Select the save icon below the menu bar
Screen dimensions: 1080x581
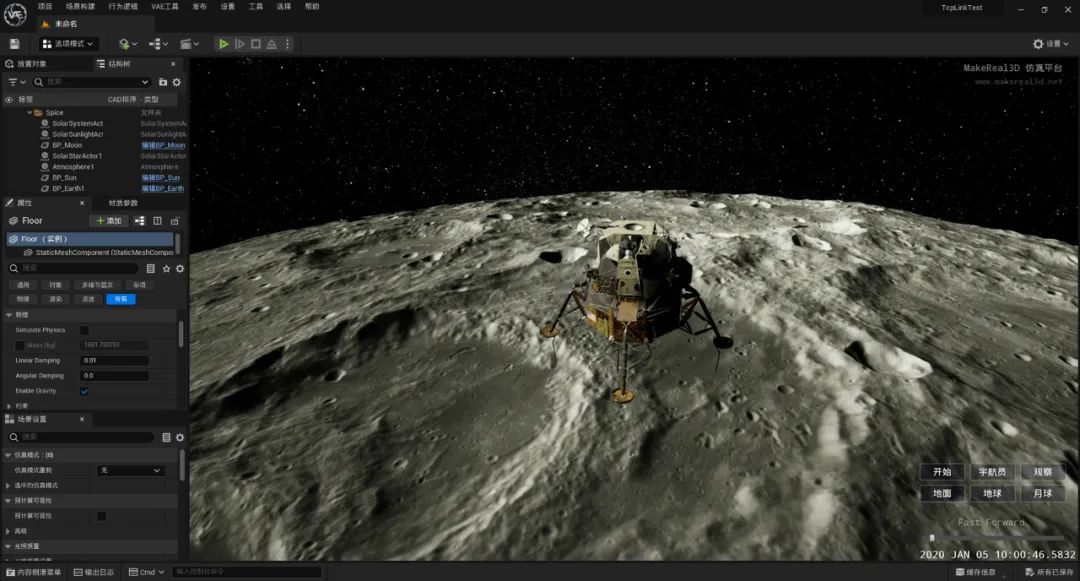(13, 43)
